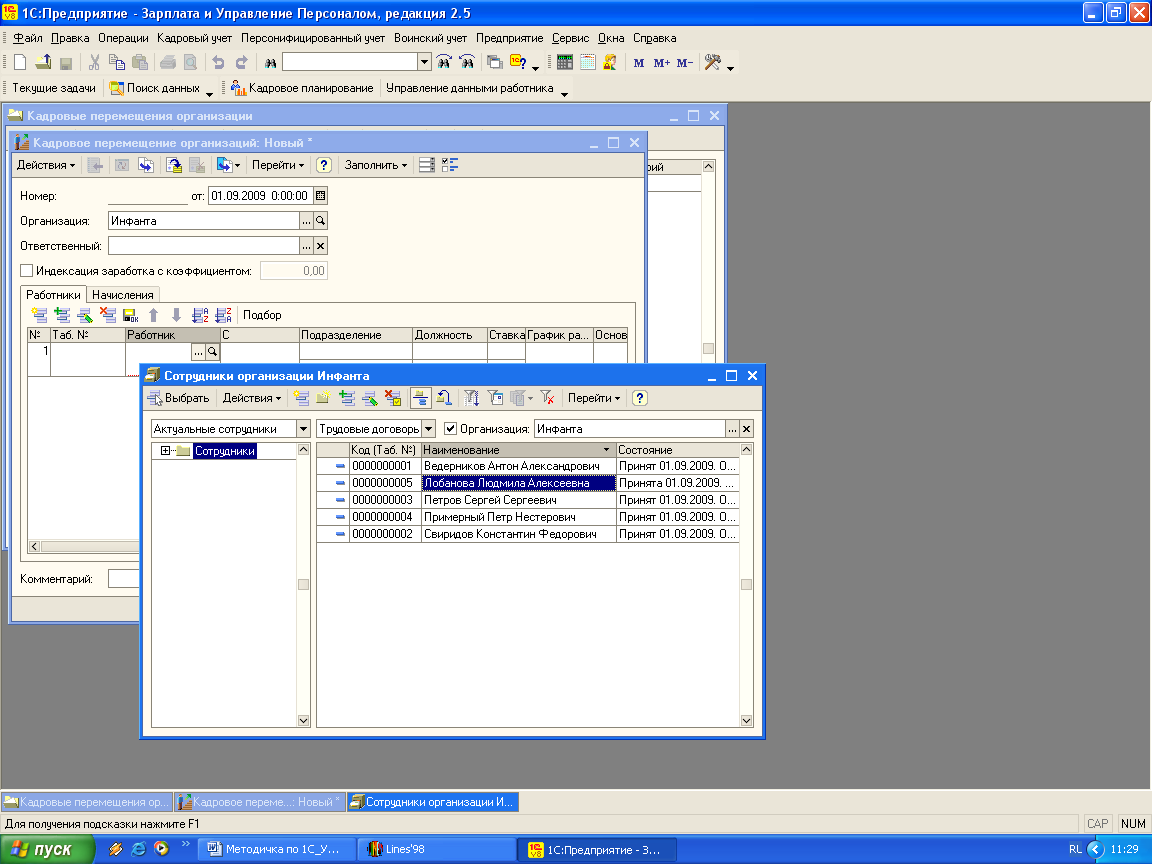Click Управление данными работника button
Viewport: 1152px width, 864px height.
coord(469,88)
